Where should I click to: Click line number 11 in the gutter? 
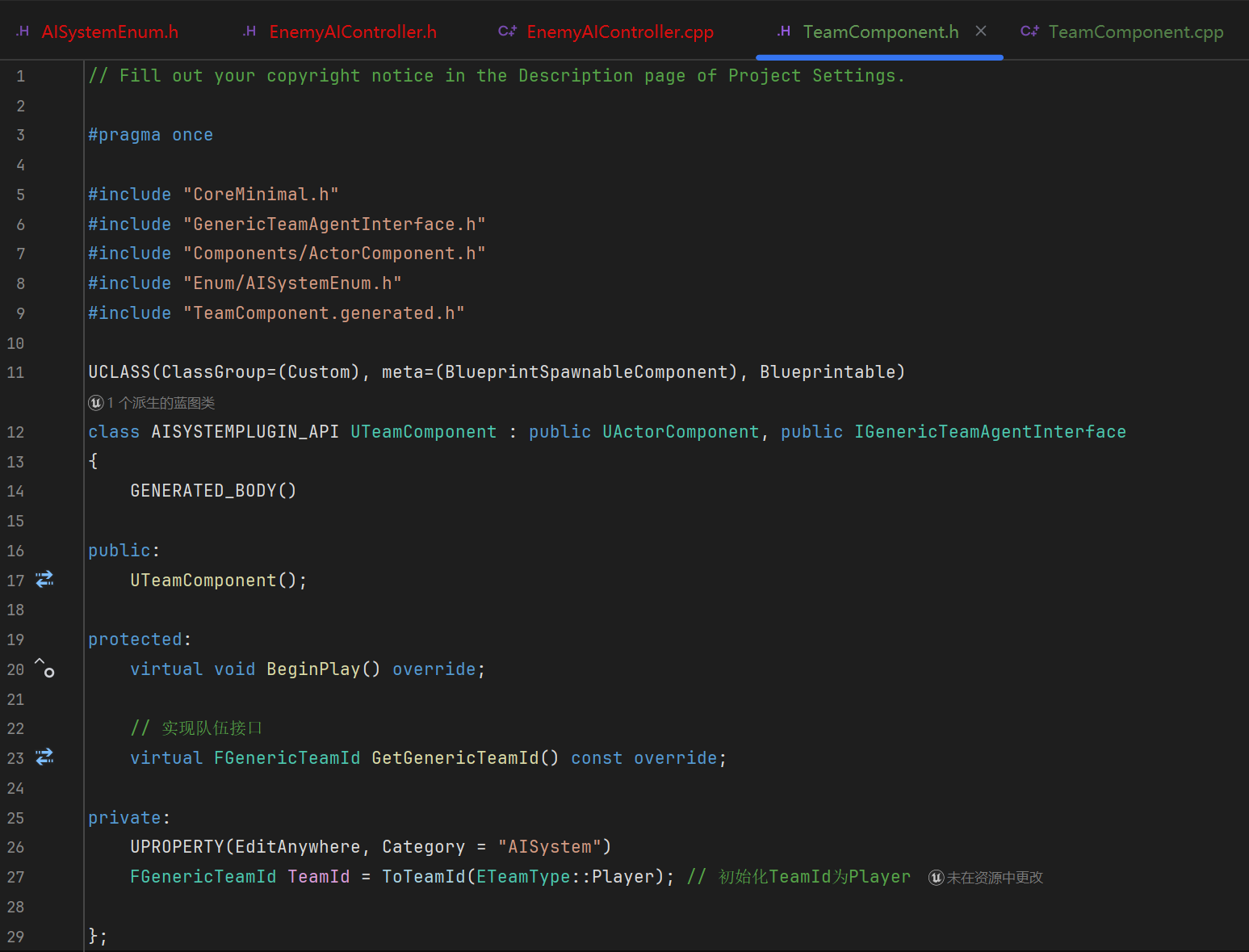coord(15,372)
